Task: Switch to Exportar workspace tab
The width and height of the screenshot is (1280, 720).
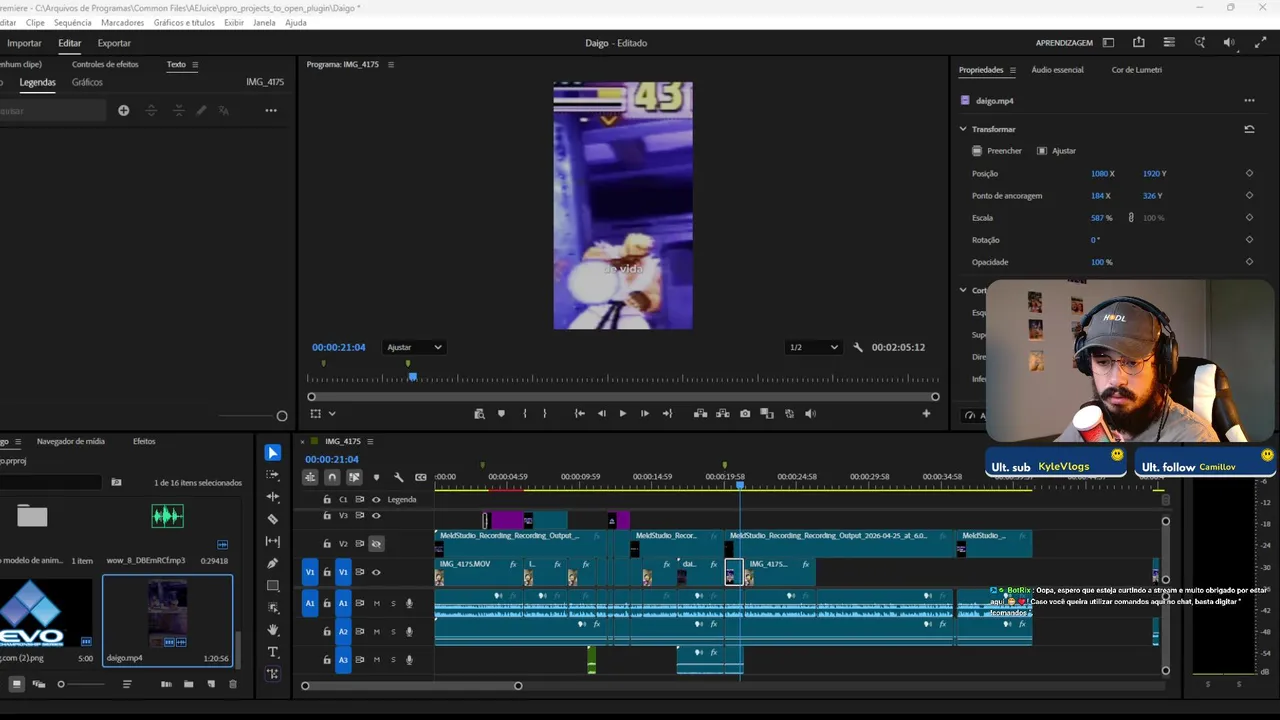Action: point(114,43)
